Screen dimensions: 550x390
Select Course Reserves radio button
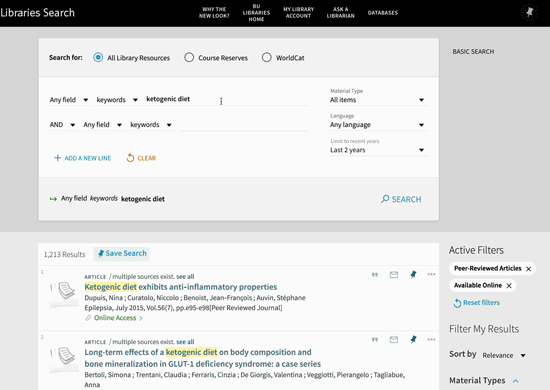pyautogui.click(x=189, y=58)
